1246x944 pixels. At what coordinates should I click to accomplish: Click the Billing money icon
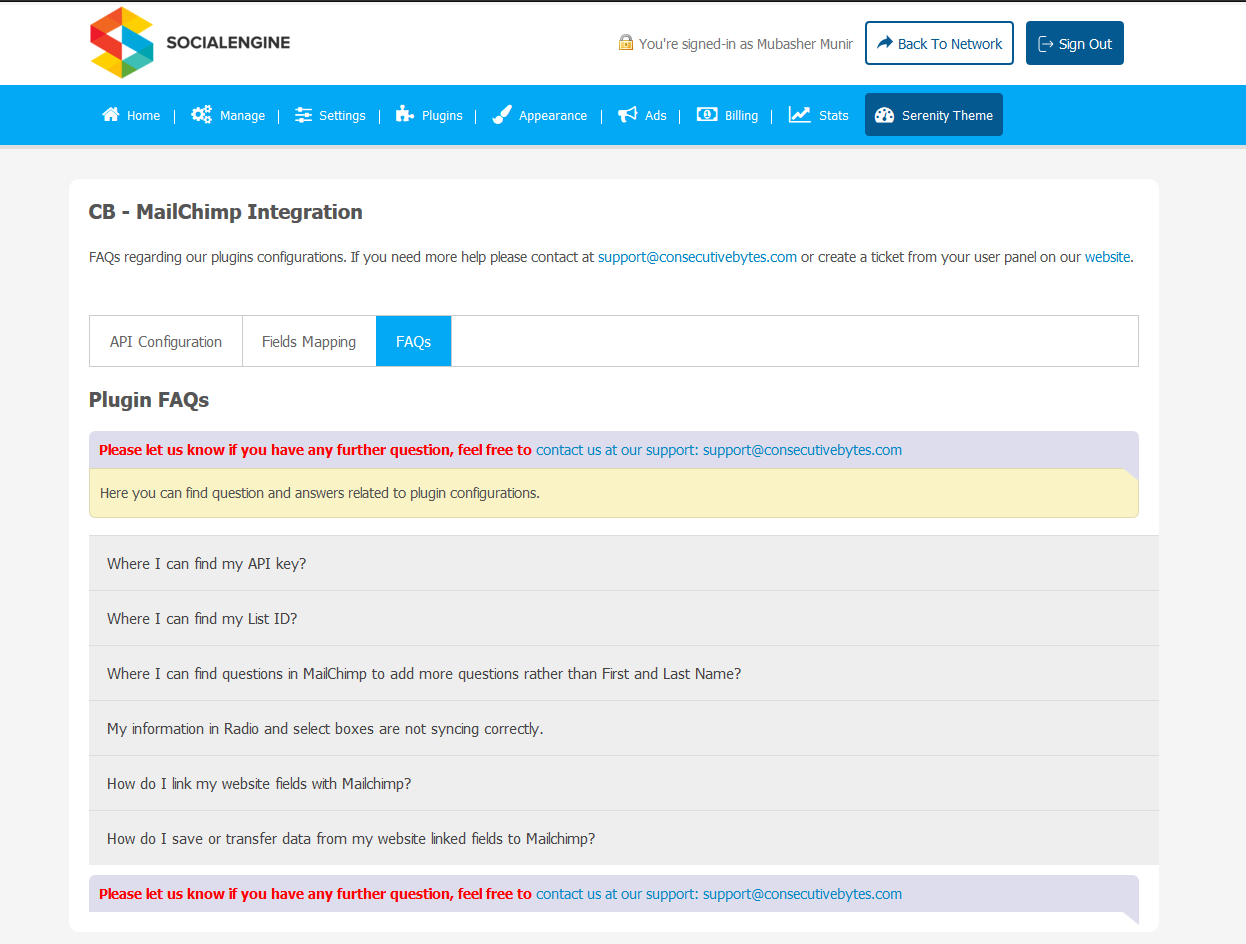[707, 115]
